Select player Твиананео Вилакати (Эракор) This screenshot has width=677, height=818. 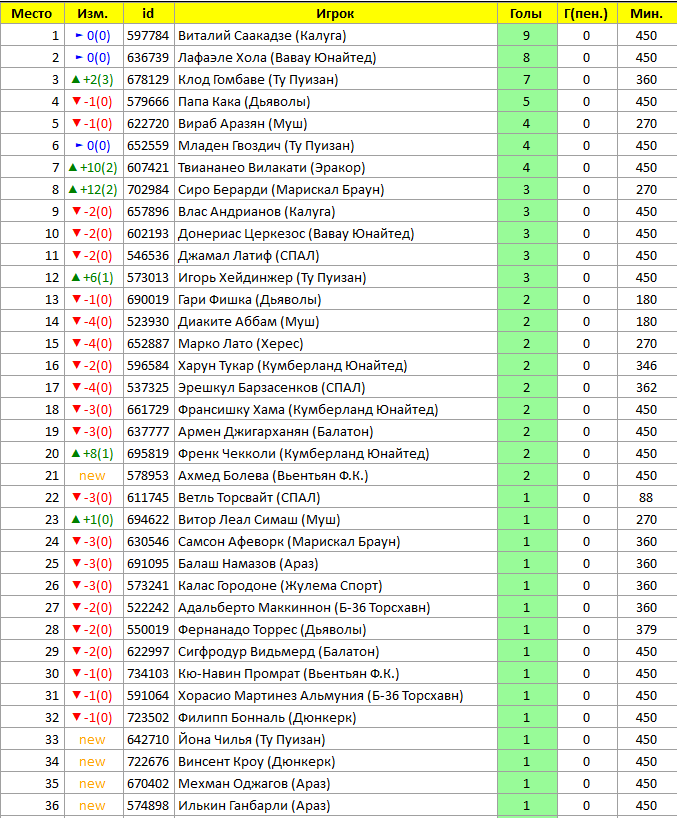click(271, 167)
